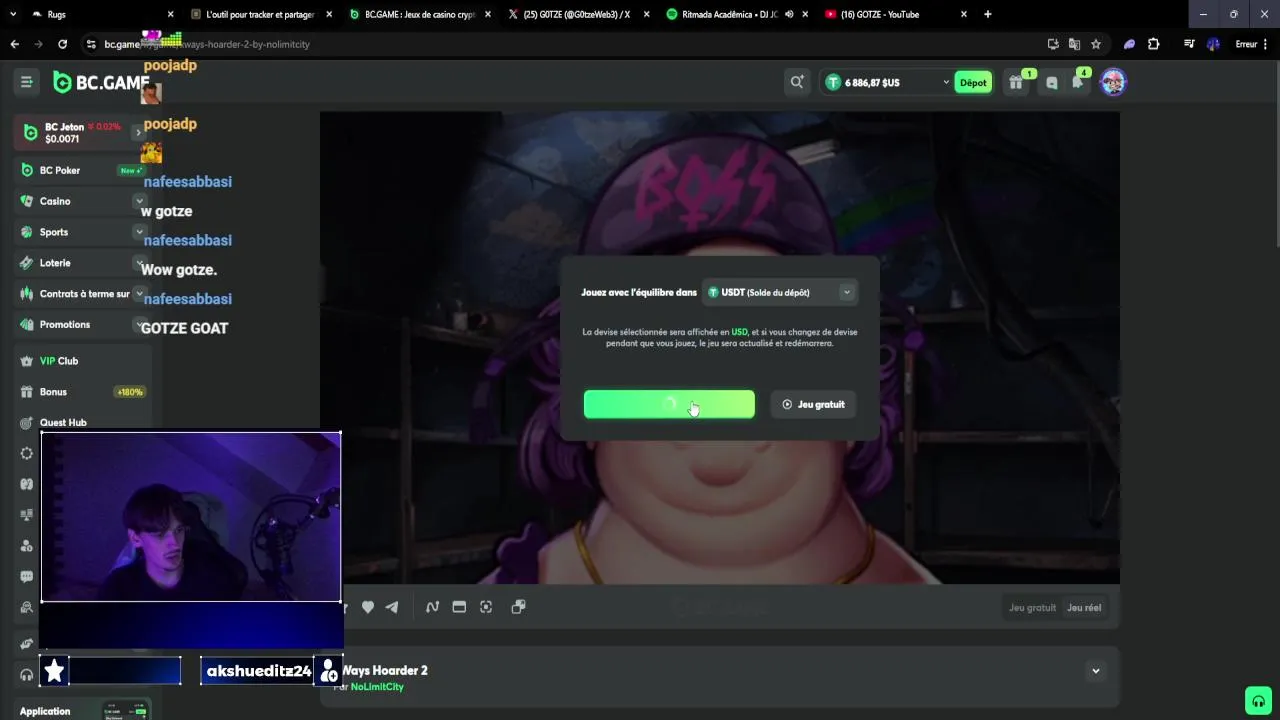The image size is (1280, 720).
Task: Expand the 6 886,87 $US wallet dropdown
Action: click(946, 83)
